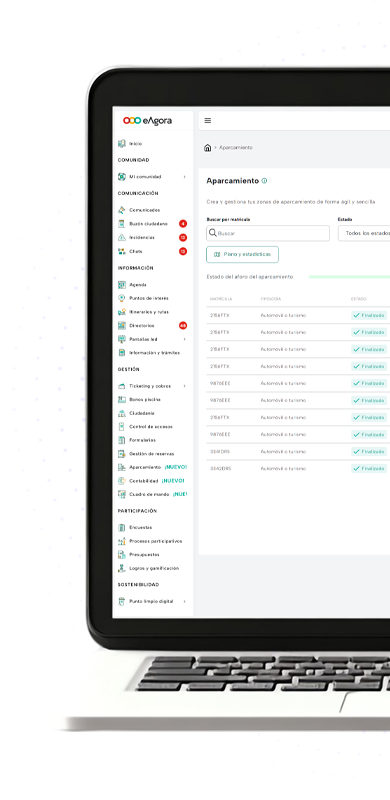Click the Logros y gamificación icon
This screenshot has width=390, height=800.
(x=121, y=568)
